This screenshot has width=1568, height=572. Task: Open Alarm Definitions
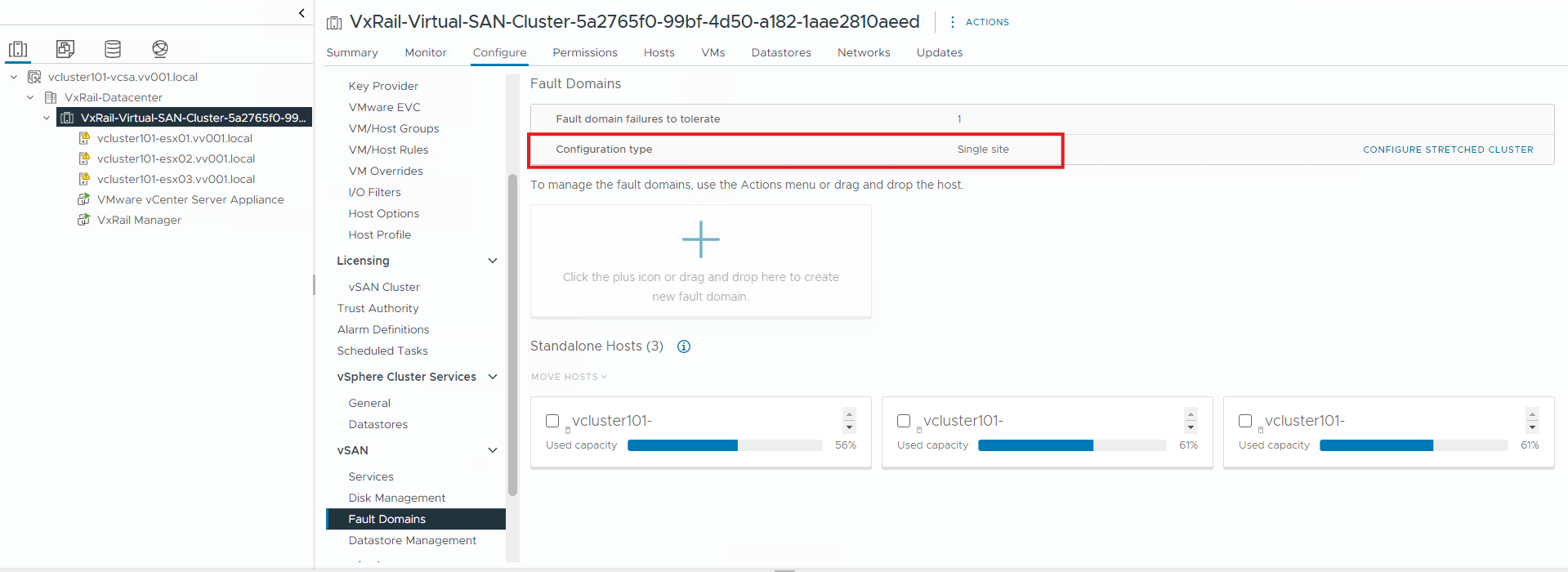pyautogui.click(x=382, y=329)
